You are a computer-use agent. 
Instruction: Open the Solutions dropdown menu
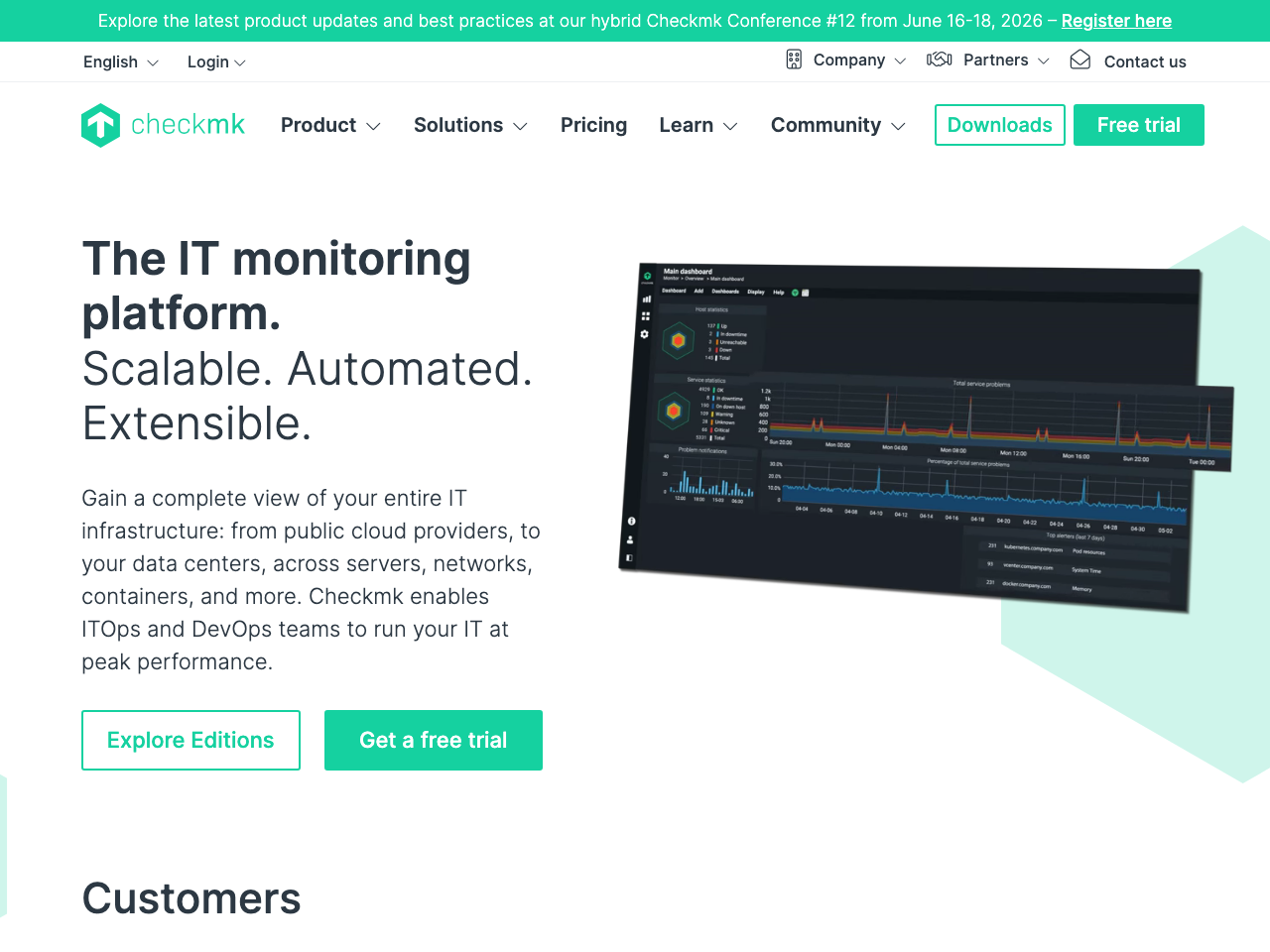click(x=470, y=125)
